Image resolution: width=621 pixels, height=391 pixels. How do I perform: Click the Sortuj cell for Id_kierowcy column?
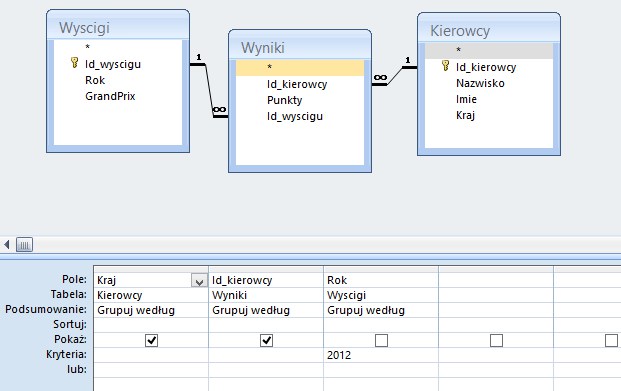266,325
